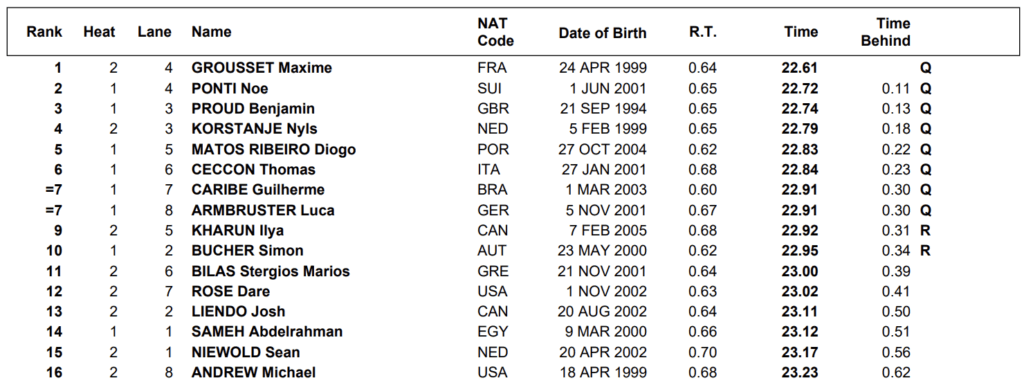Click the Date of Birth header

coord(602,33)
